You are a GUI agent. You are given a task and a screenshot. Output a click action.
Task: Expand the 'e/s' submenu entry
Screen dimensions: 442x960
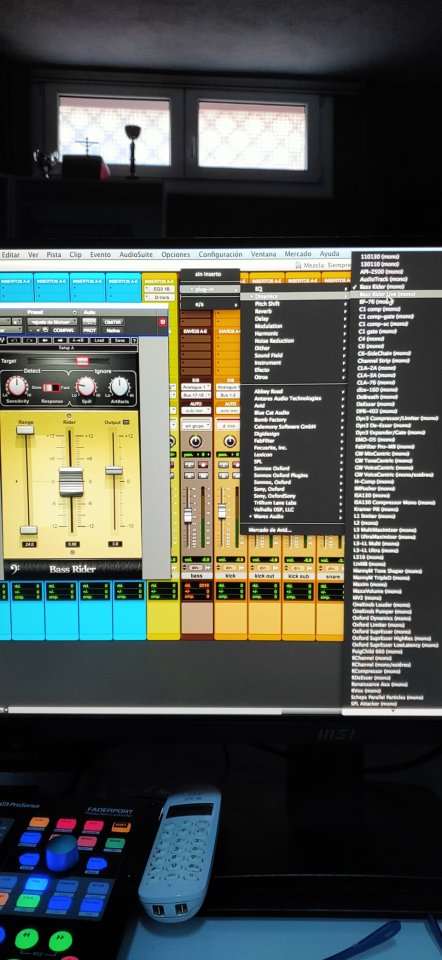209,304
